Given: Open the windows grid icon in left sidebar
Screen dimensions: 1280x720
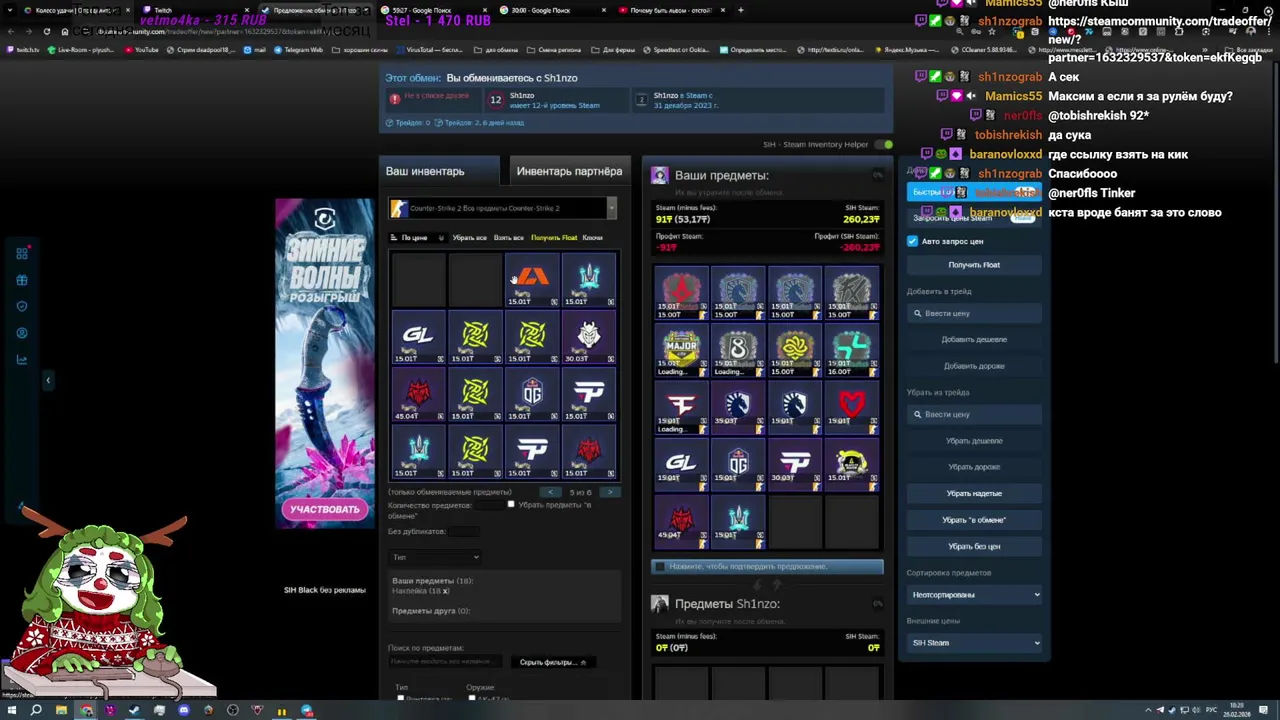Looking at the screenshot, I should pyautogui.click(x=22, y=253).
